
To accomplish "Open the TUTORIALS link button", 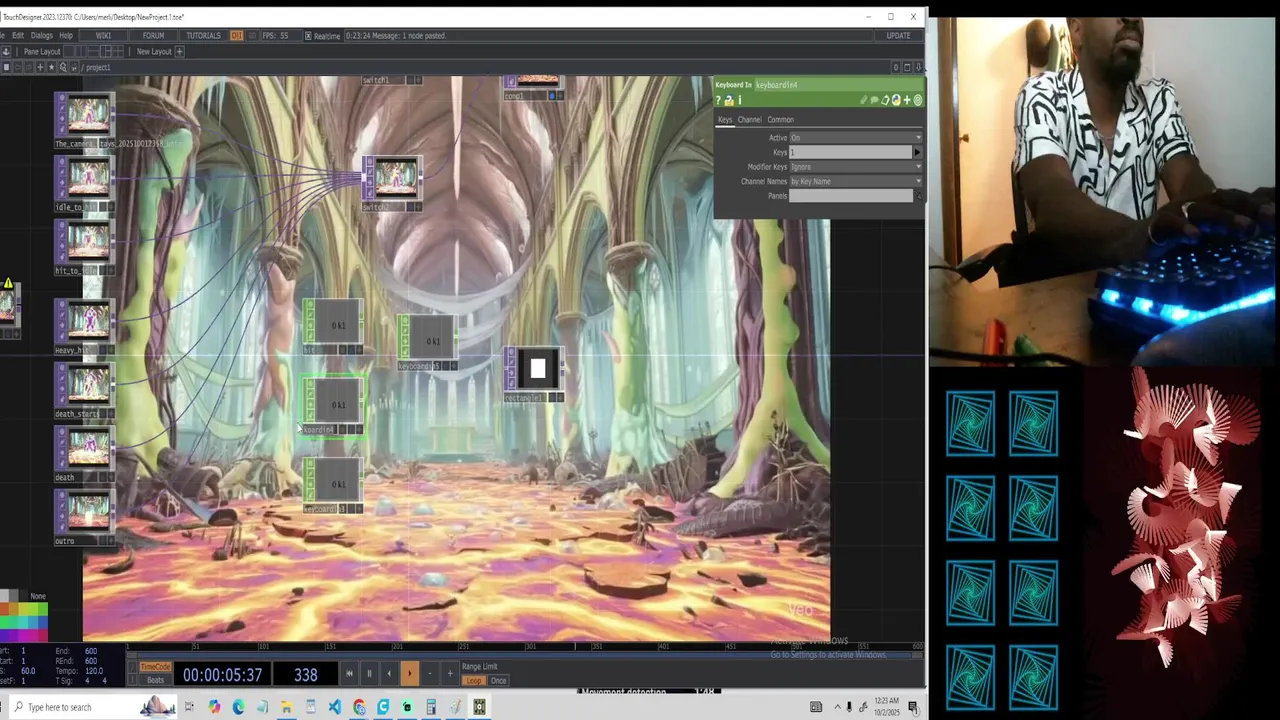I will (x=203, y=36).
